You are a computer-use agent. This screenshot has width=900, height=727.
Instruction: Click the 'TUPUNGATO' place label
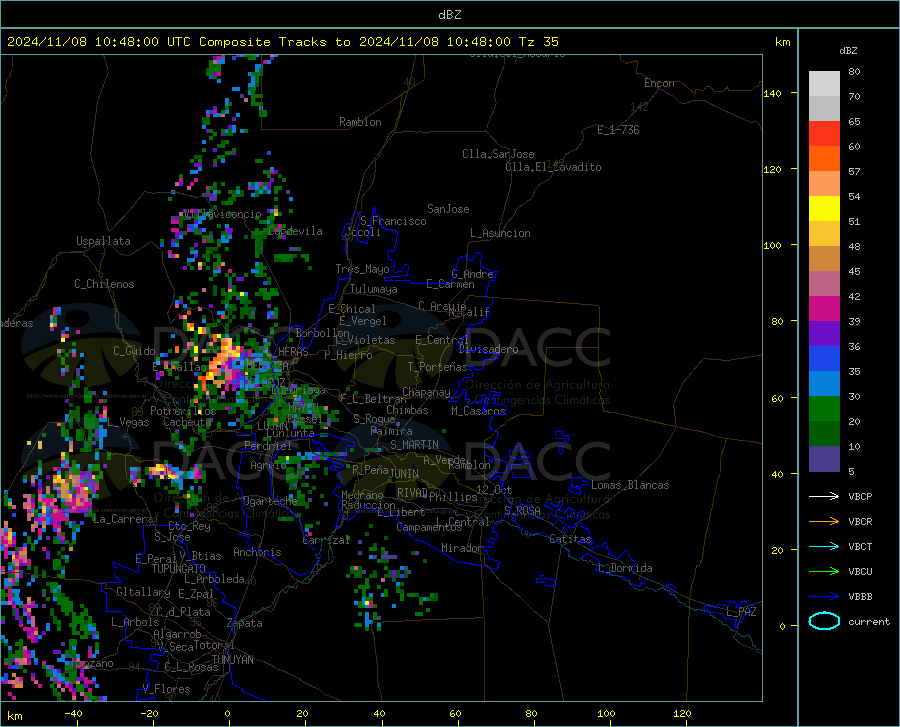[179, 569]
